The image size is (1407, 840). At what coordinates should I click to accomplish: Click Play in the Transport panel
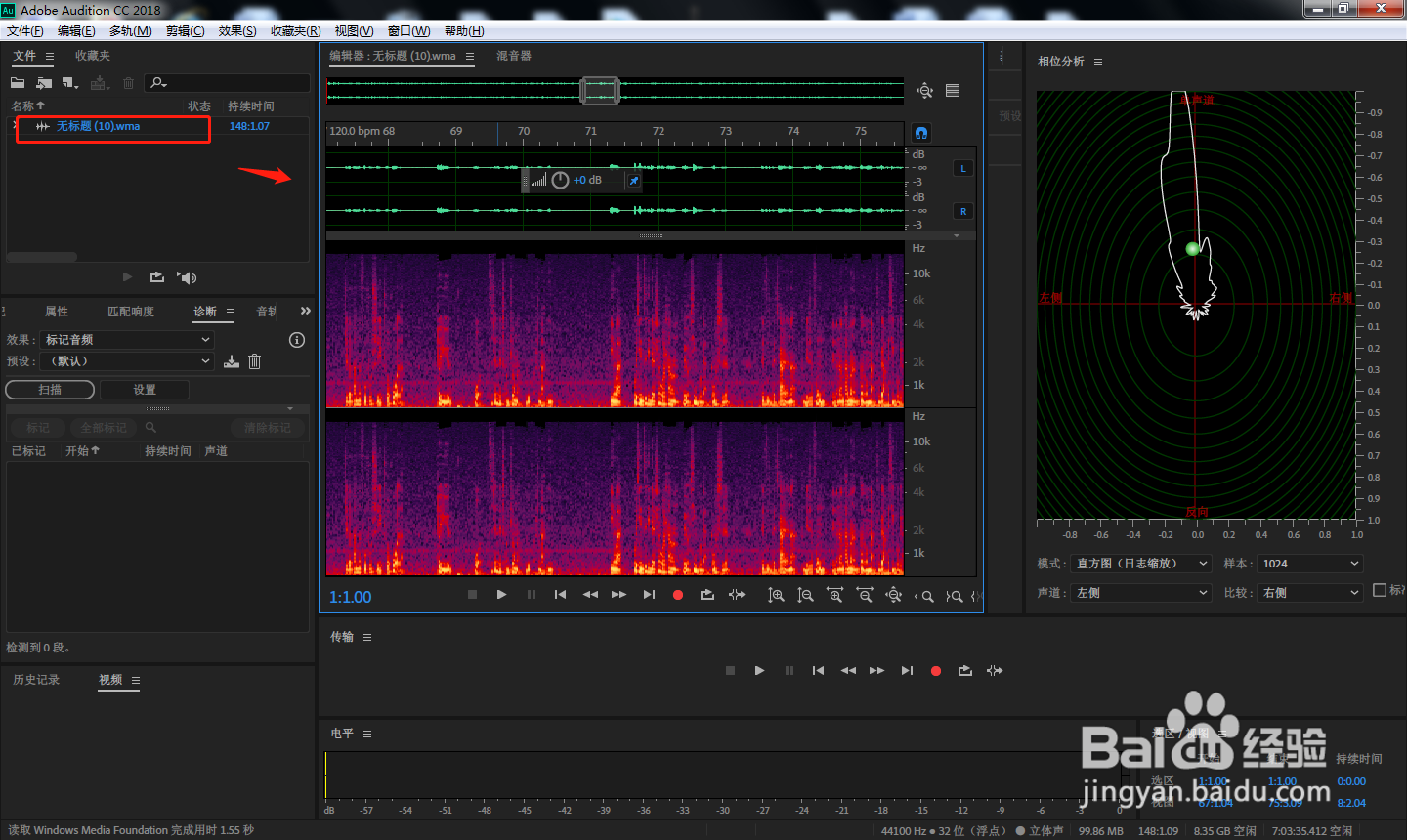tap(759, 671)
